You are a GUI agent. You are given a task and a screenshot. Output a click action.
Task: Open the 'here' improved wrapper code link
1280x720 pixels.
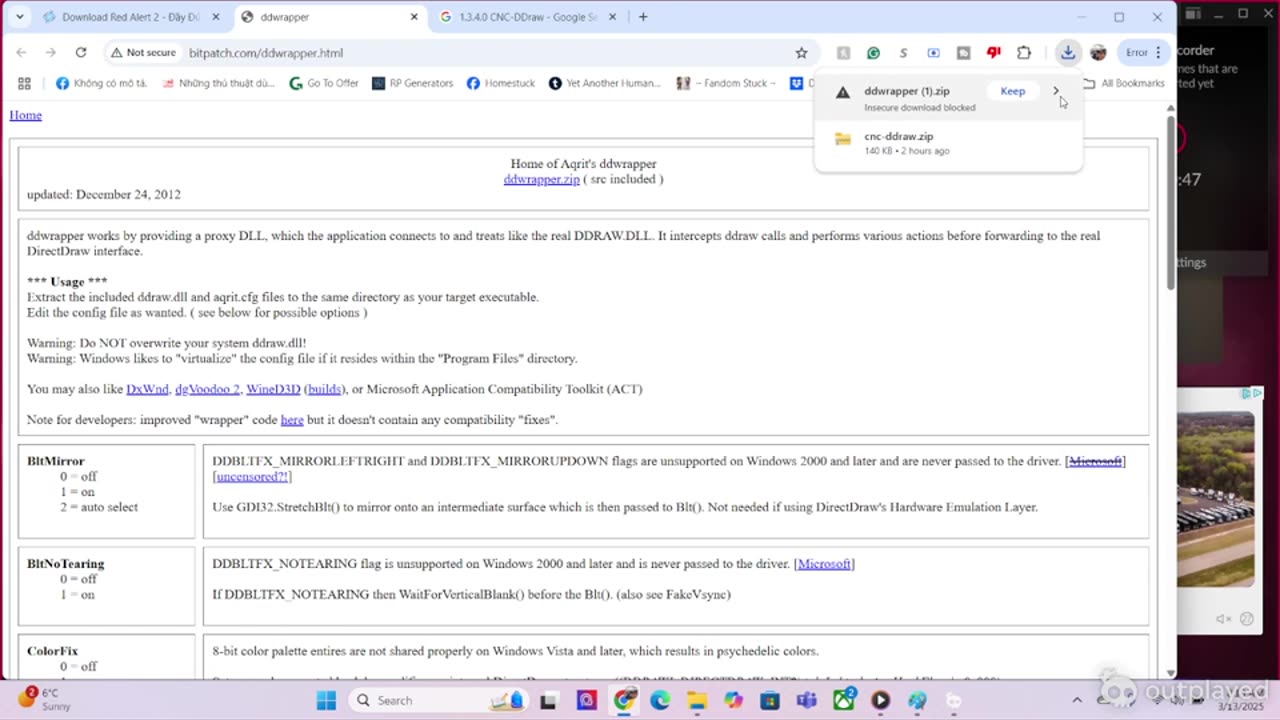click(292, 420)
